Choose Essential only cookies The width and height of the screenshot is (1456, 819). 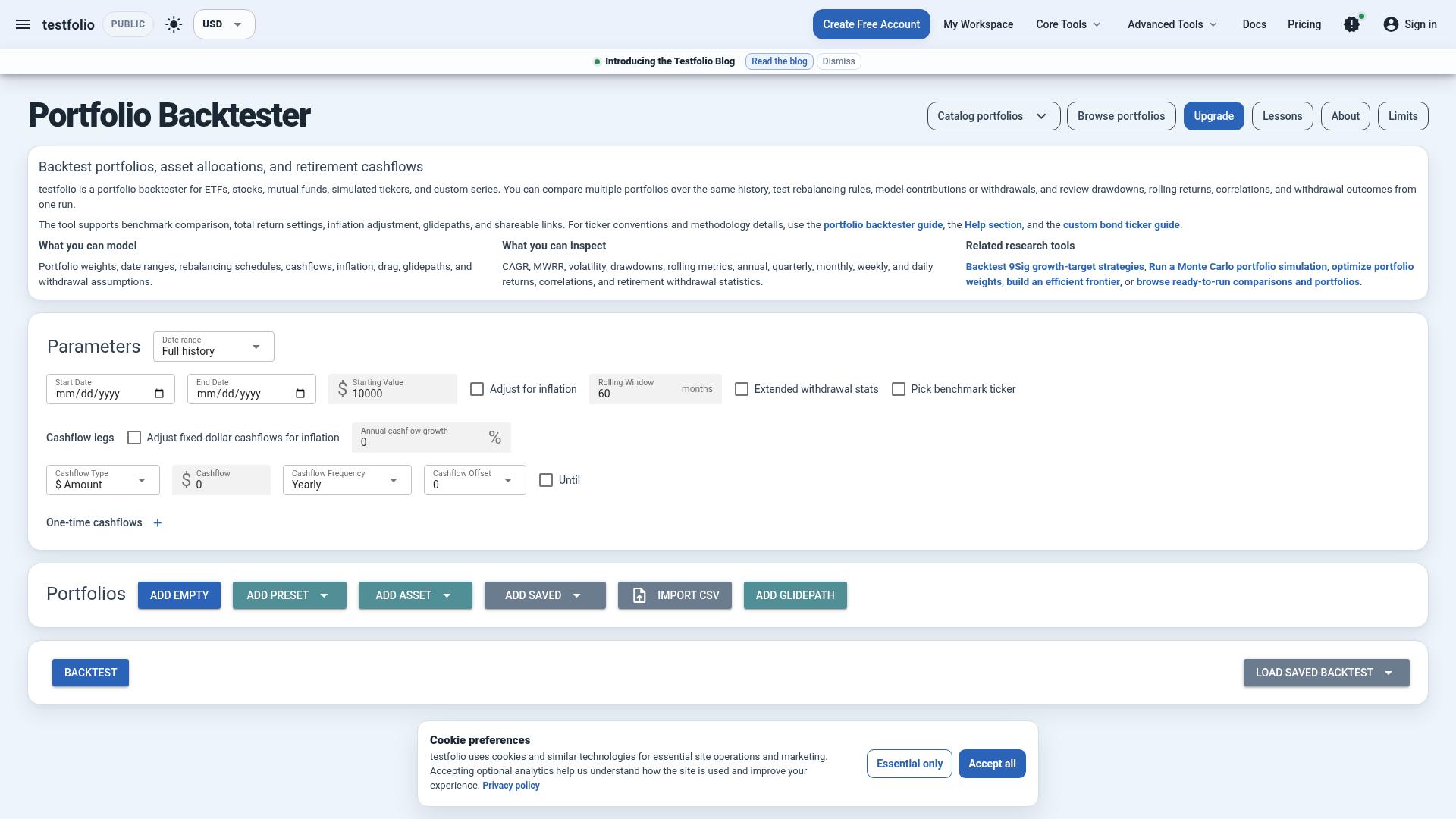coord(909,764)
